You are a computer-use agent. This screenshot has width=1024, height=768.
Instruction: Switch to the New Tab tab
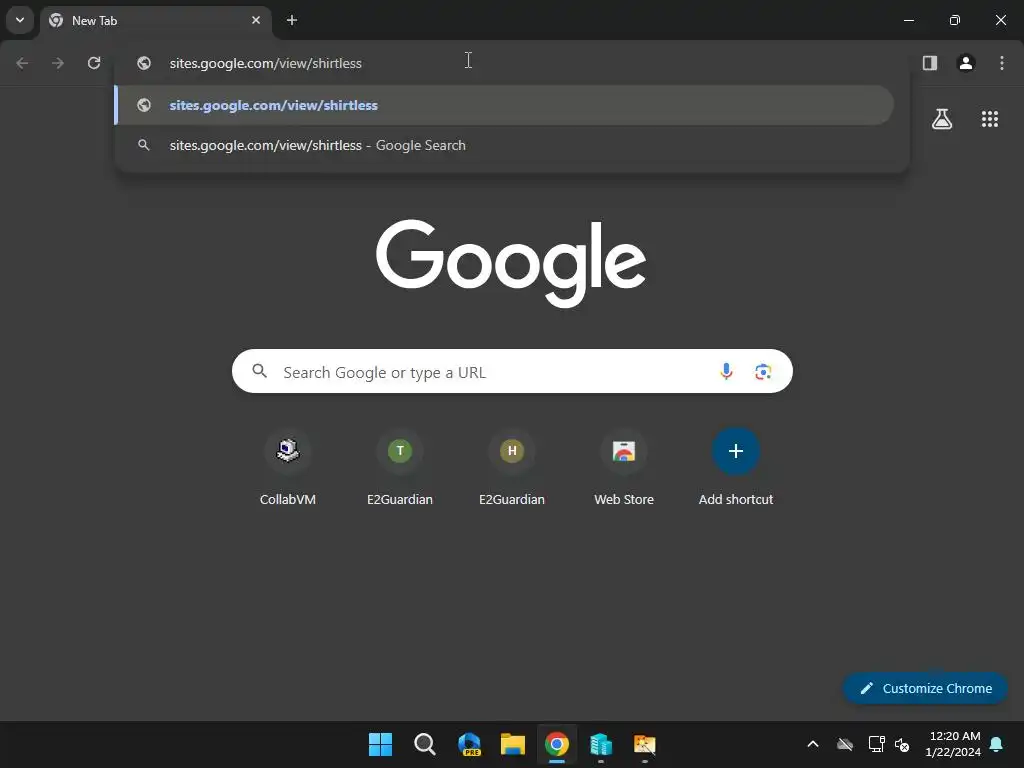coord(155,20)
